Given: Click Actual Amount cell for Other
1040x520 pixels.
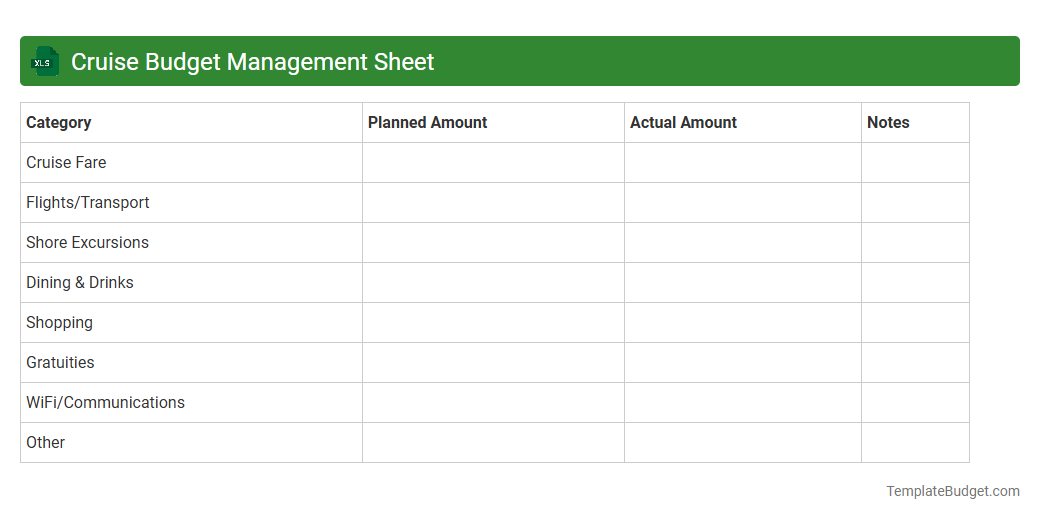Looking at the screenshot, I should tap(743, 442).
